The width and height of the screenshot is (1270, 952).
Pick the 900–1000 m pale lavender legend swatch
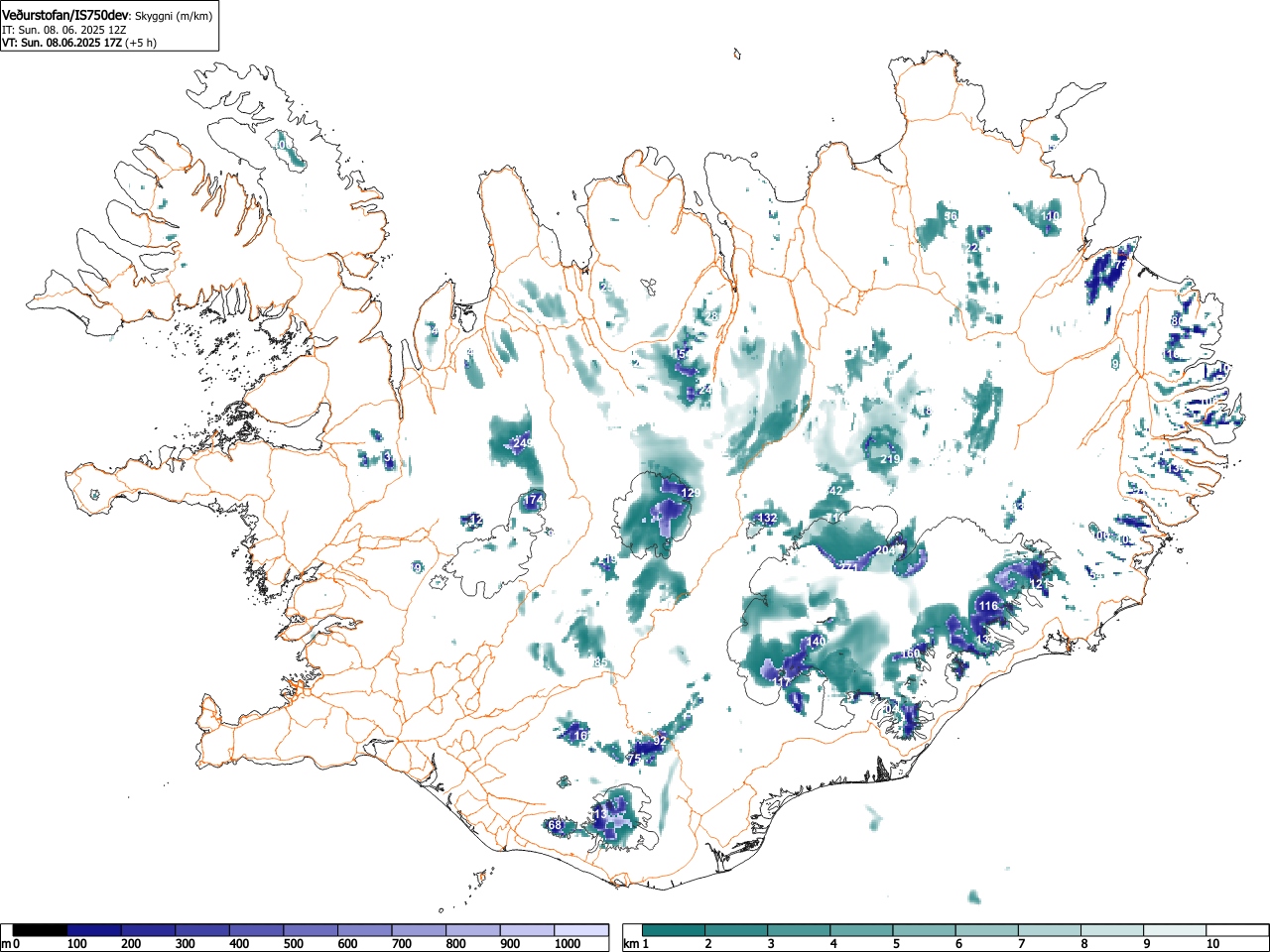point(527,930)
